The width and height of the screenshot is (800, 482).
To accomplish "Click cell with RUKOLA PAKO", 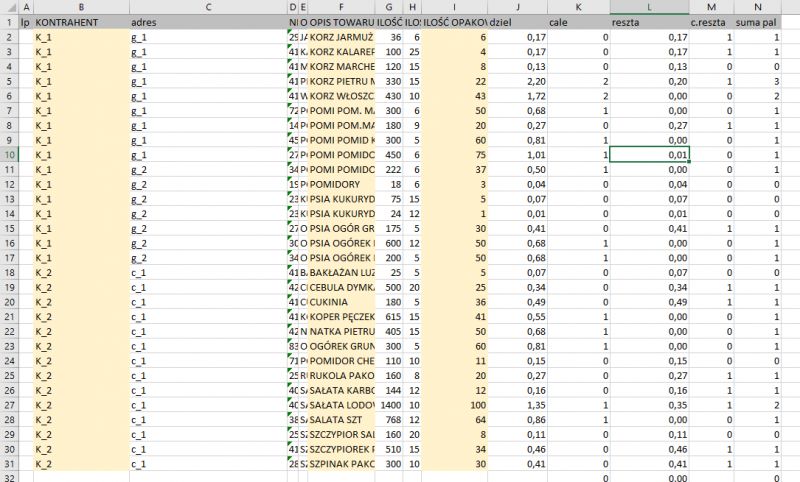I will pos(341,375).
